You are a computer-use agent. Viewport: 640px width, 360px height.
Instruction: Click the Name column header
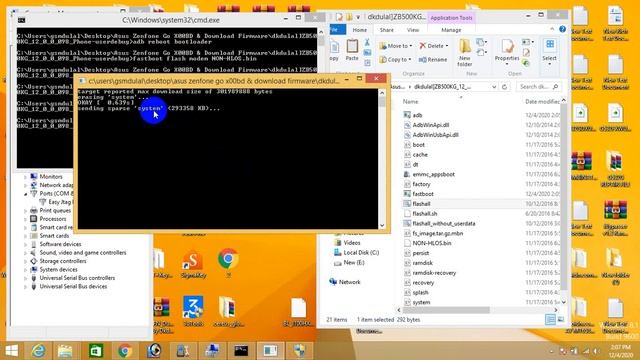[411, 101]
